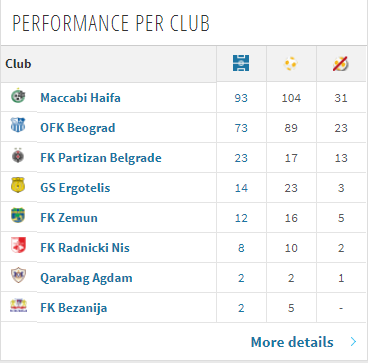Viewport: 368px width, 363px height.
Task: Open the Maccabi Haifa club link
Action: point(80,98)
